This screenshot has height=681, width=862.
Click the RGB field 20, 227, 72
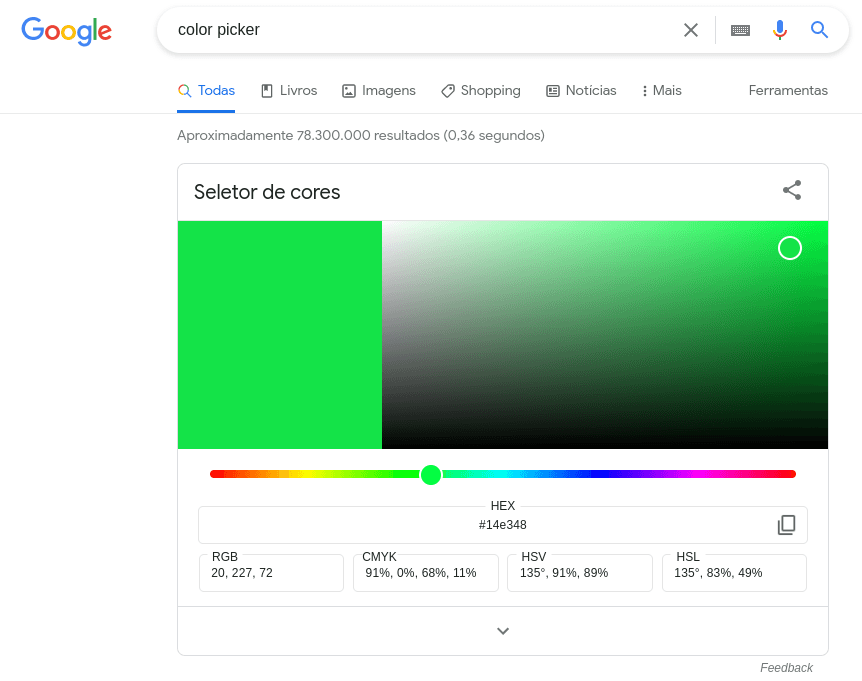271,573
